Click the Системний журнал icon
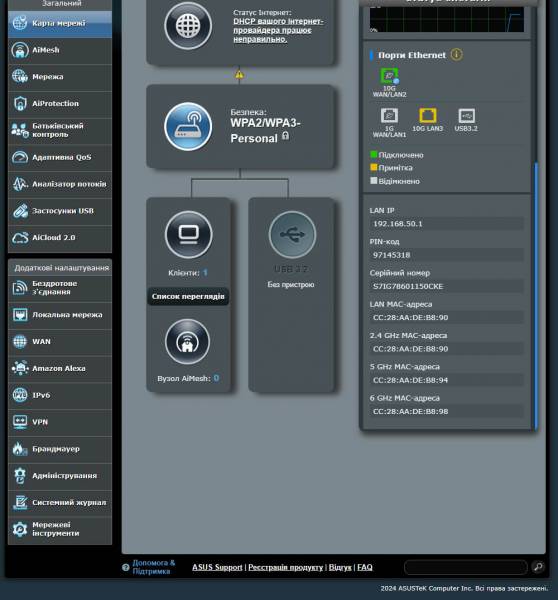This screenshot has height=600, width=558. click(x=20, y=502)
